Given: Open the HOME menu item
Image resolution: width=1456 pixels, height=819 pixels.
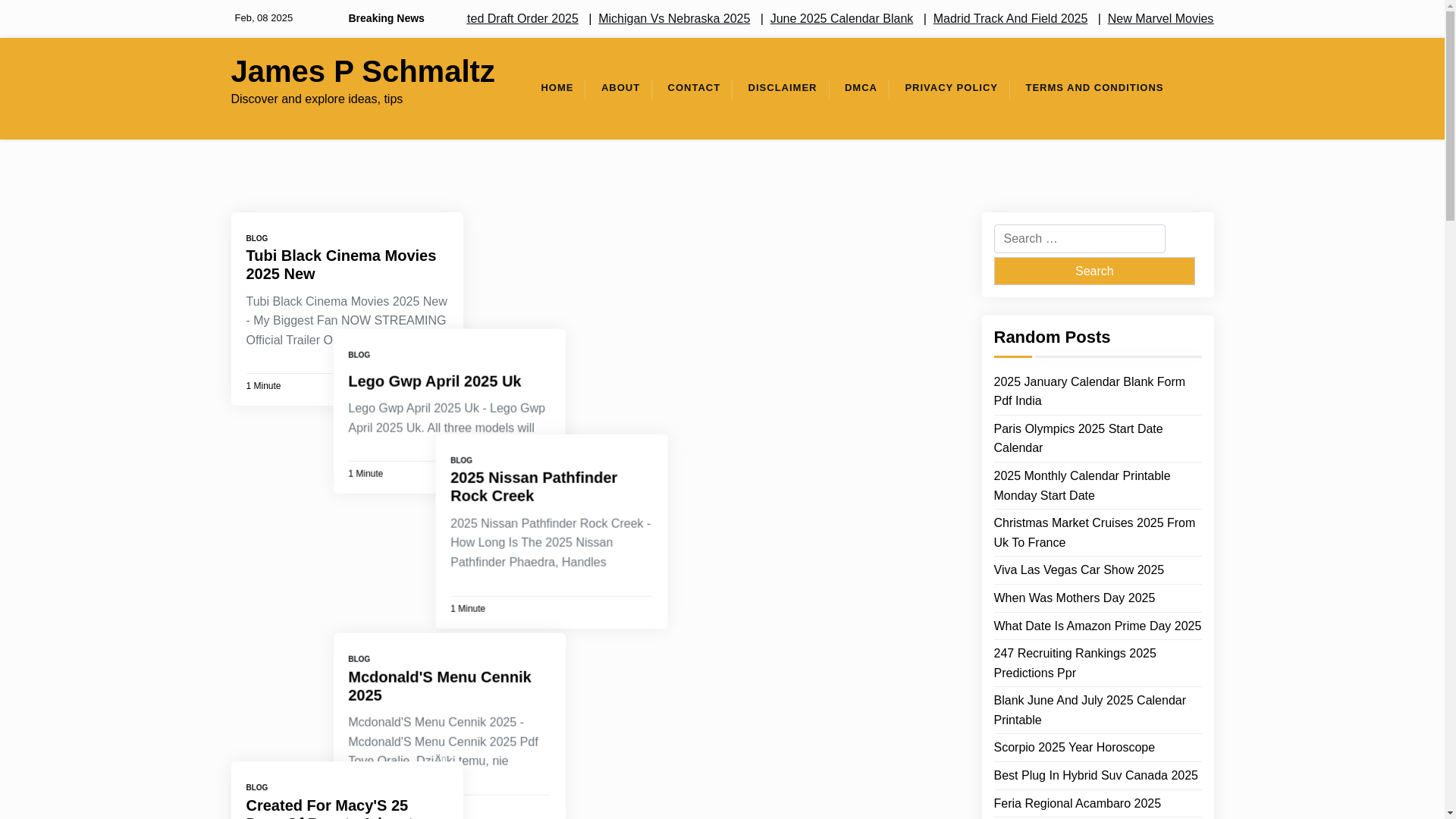Looking at the screenshot, I should coord(557,88).
